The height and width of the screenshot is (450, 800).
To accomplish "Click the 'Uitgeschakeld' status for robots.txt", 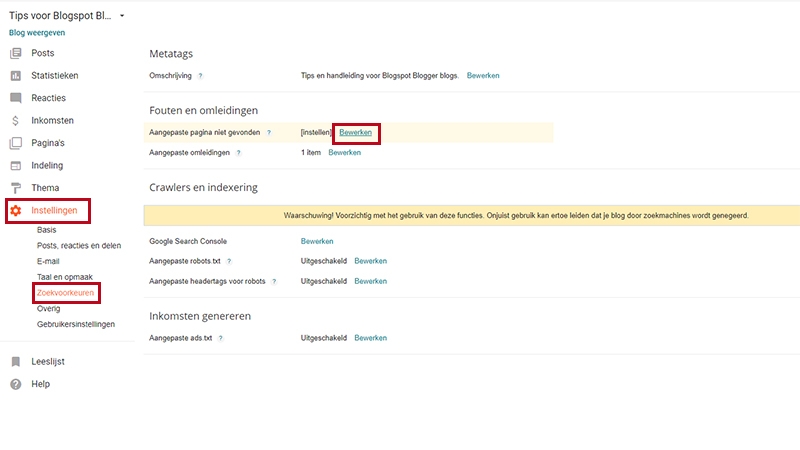I will point(323,261).
